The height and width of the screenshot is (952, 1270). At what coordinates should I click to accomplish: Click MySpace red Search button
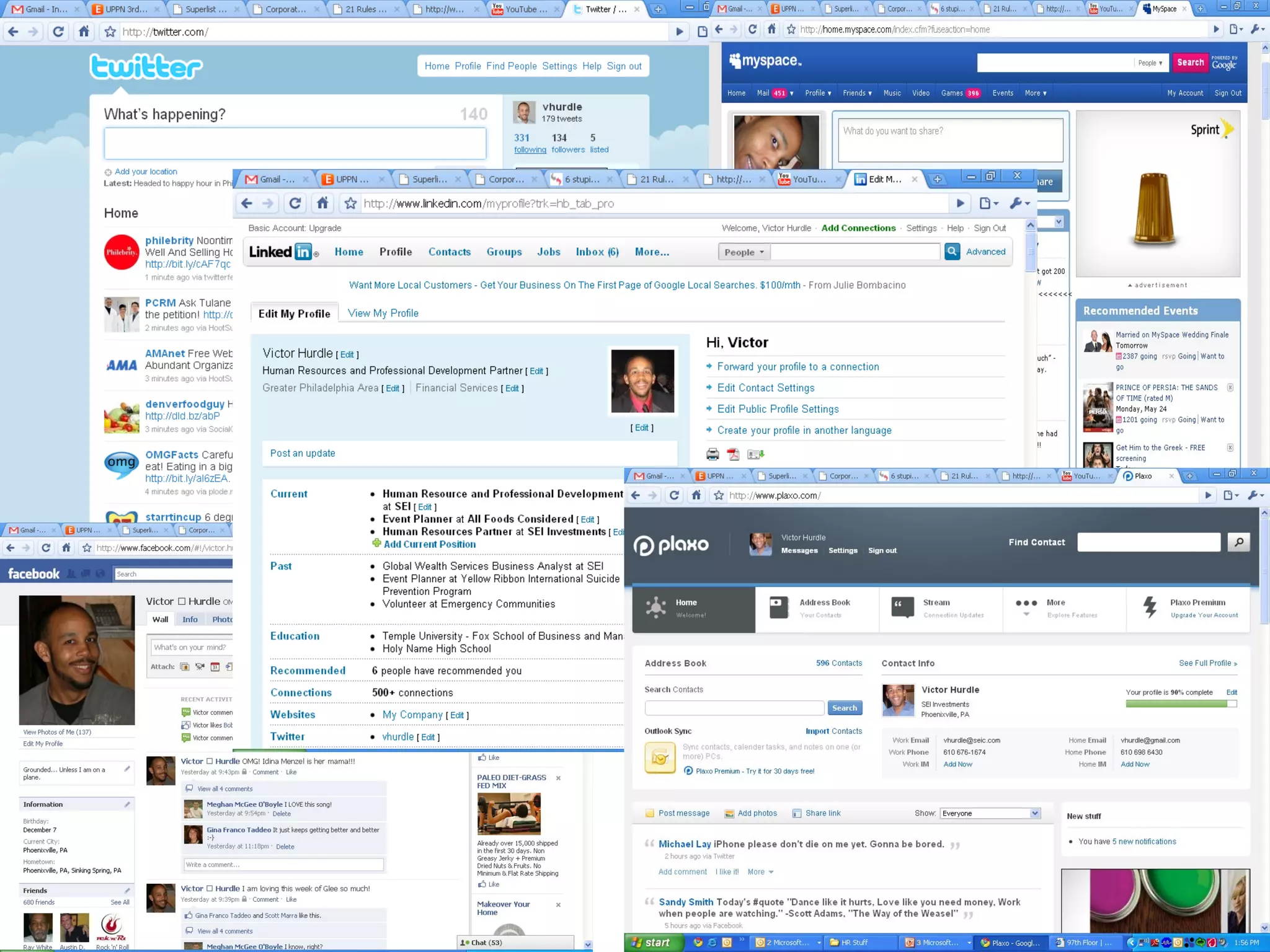coord(1190,63)
